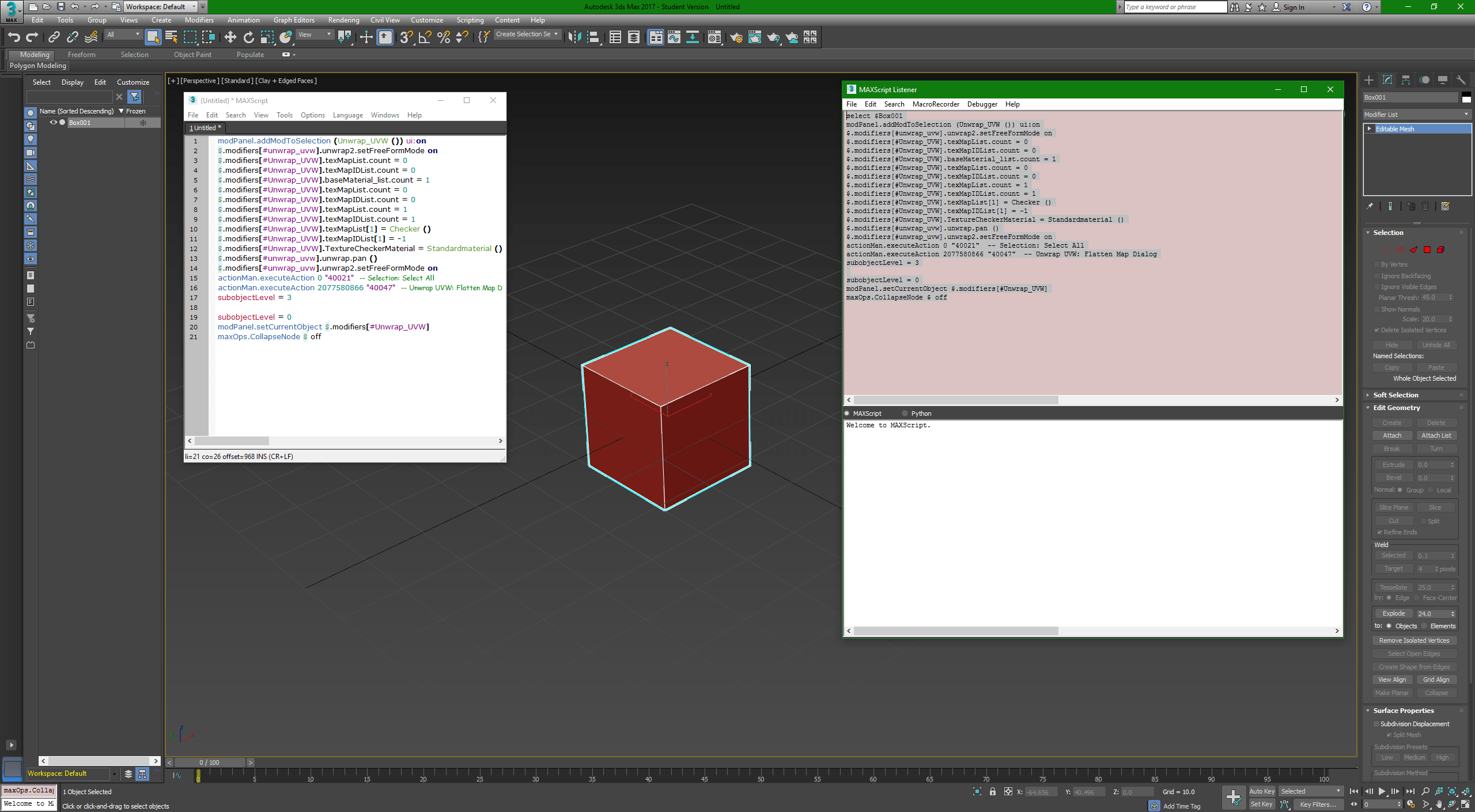This screenshot has width=1475, height=812.
Task: Choose the Elements explode radio option
Action: click(1424, 626)
